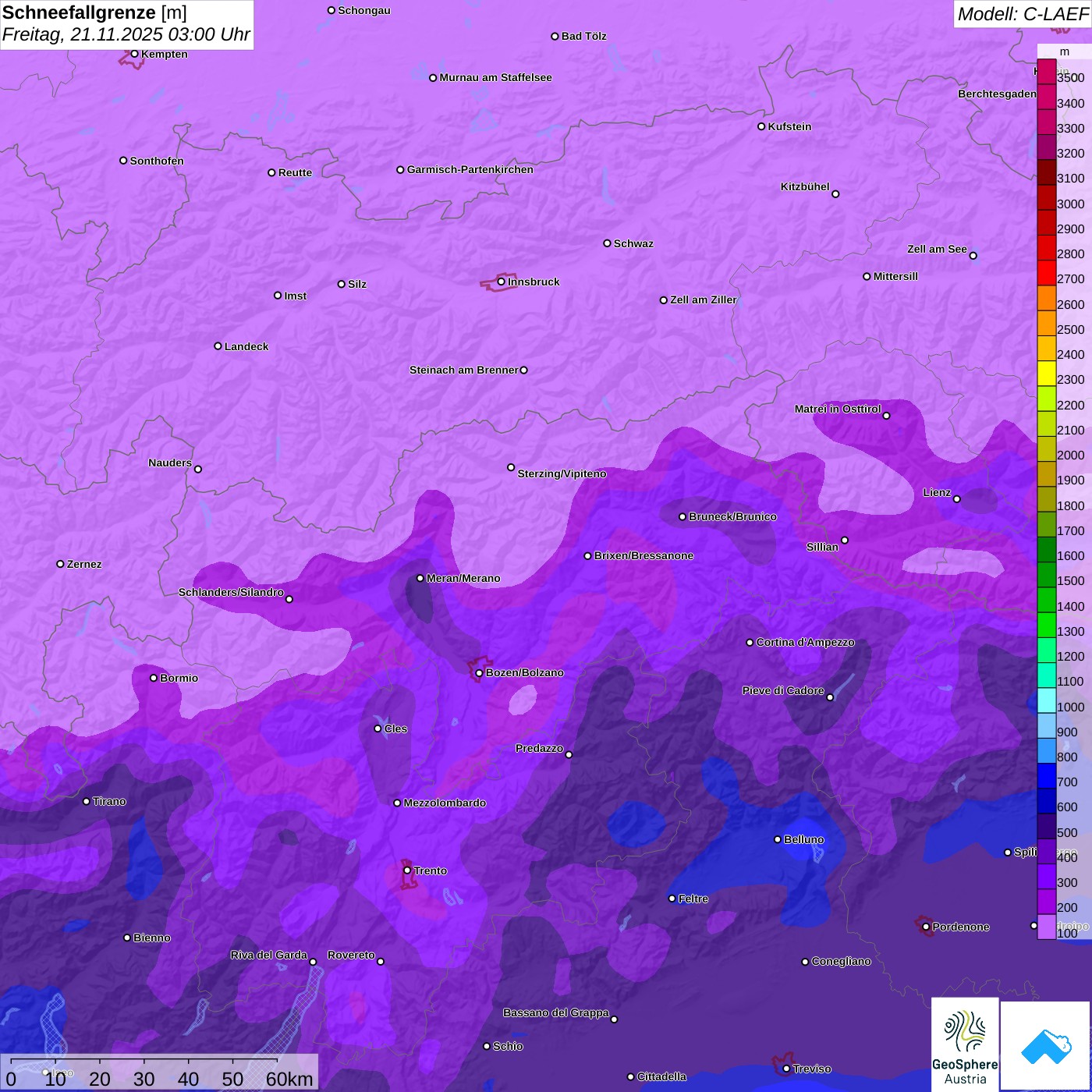Click the 'Schlanders/Silandro' label

click(x=231, y=592)
